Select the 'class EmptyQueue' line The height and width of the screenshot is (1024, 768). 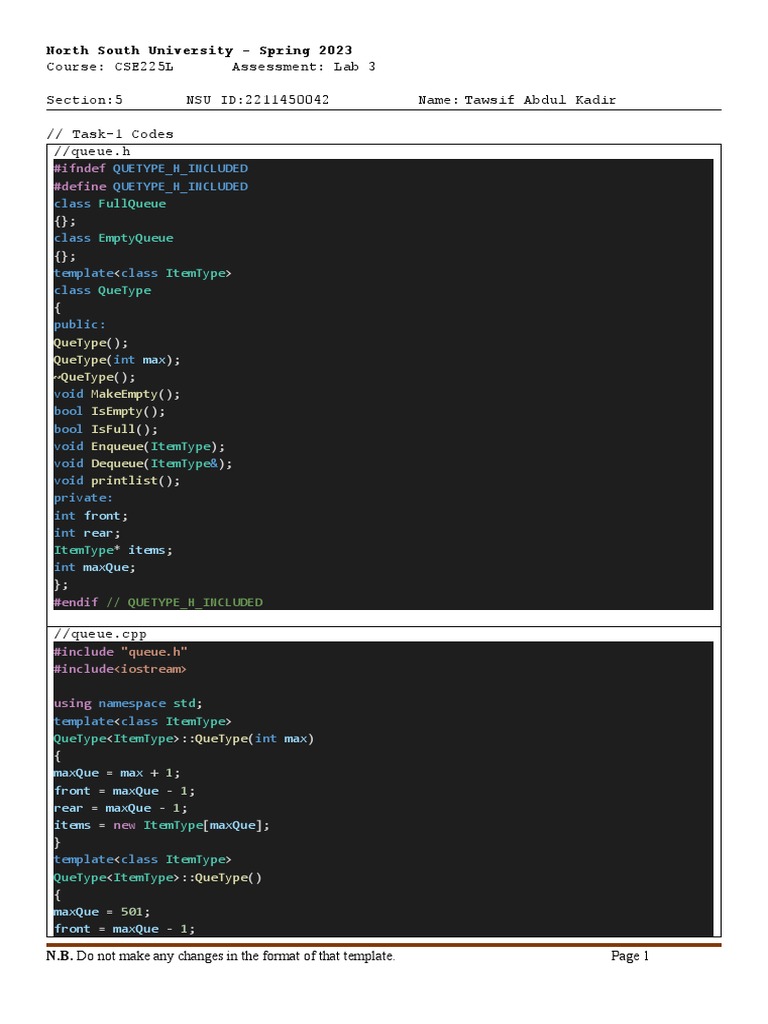coord(114,238)
